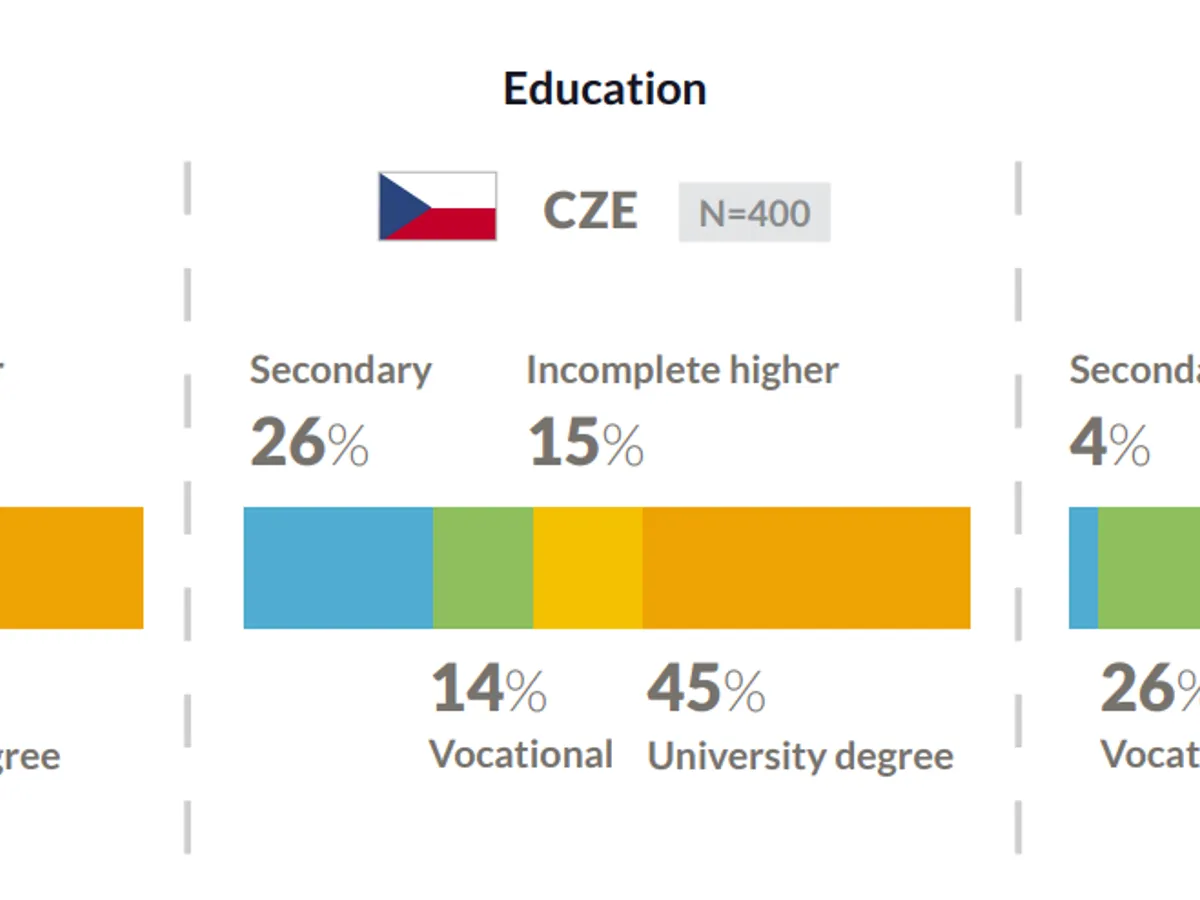Click the 15% Incomplete higher value

586,443
